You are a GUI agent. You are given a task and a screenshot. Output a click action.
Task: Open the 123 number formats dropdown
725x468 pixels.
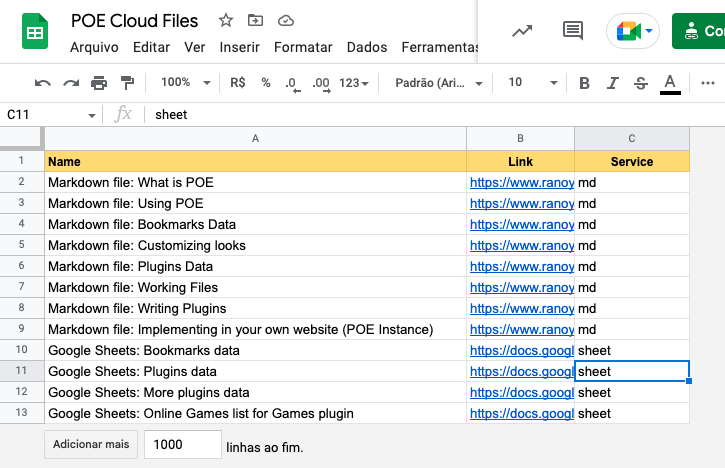point(354,83)
